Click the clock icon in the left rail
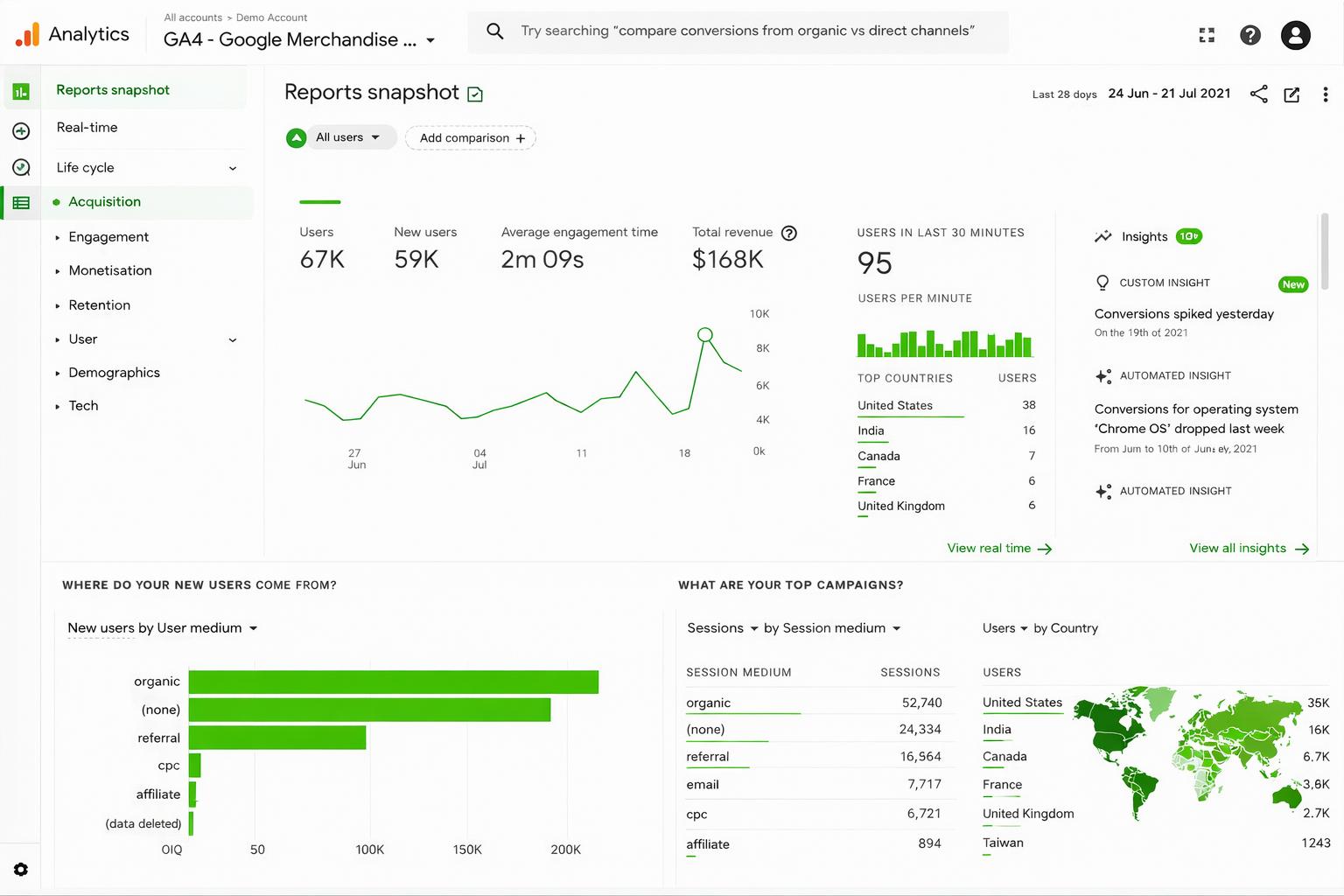This screenshot has height=896, width=1344. click(20, 166)
